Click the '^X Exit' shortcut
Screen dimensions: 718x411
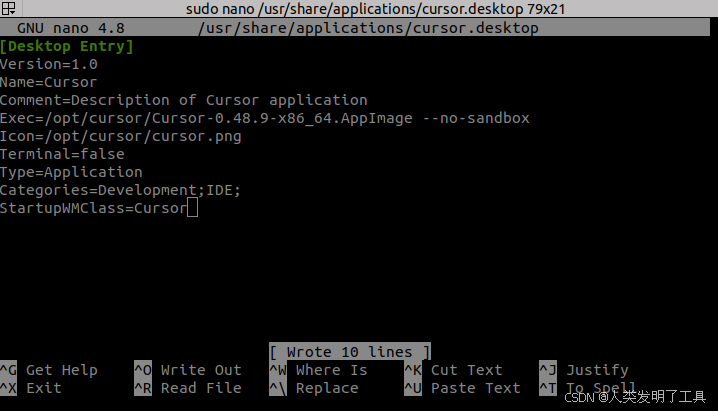31,388
